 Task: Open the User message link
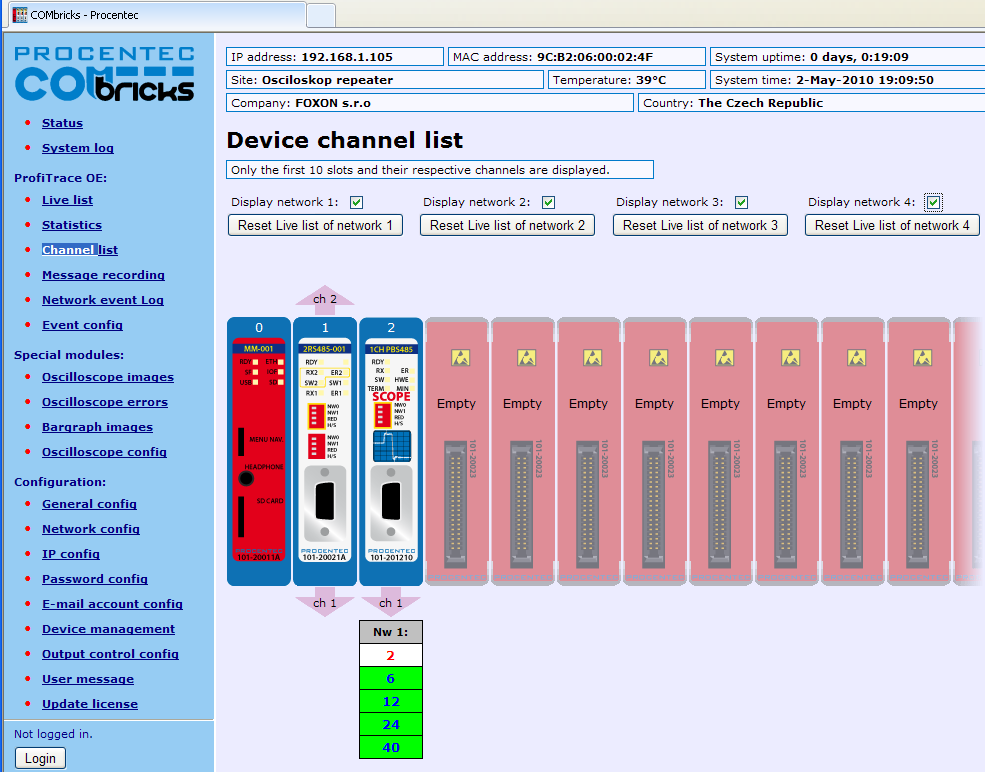(88, 679)
